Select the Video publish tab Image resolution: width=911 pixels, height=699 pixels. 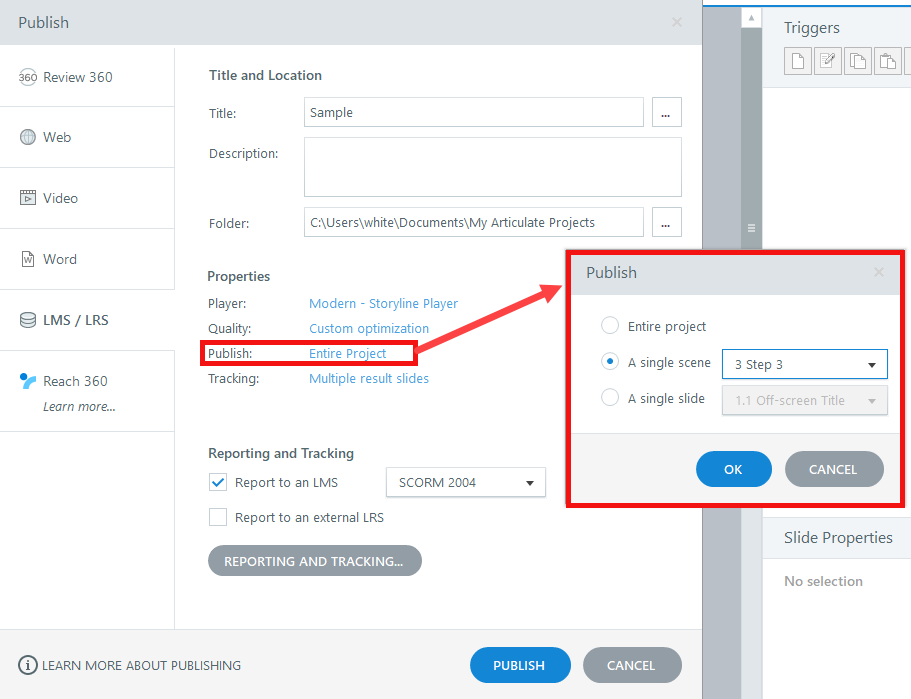point(87,199)
